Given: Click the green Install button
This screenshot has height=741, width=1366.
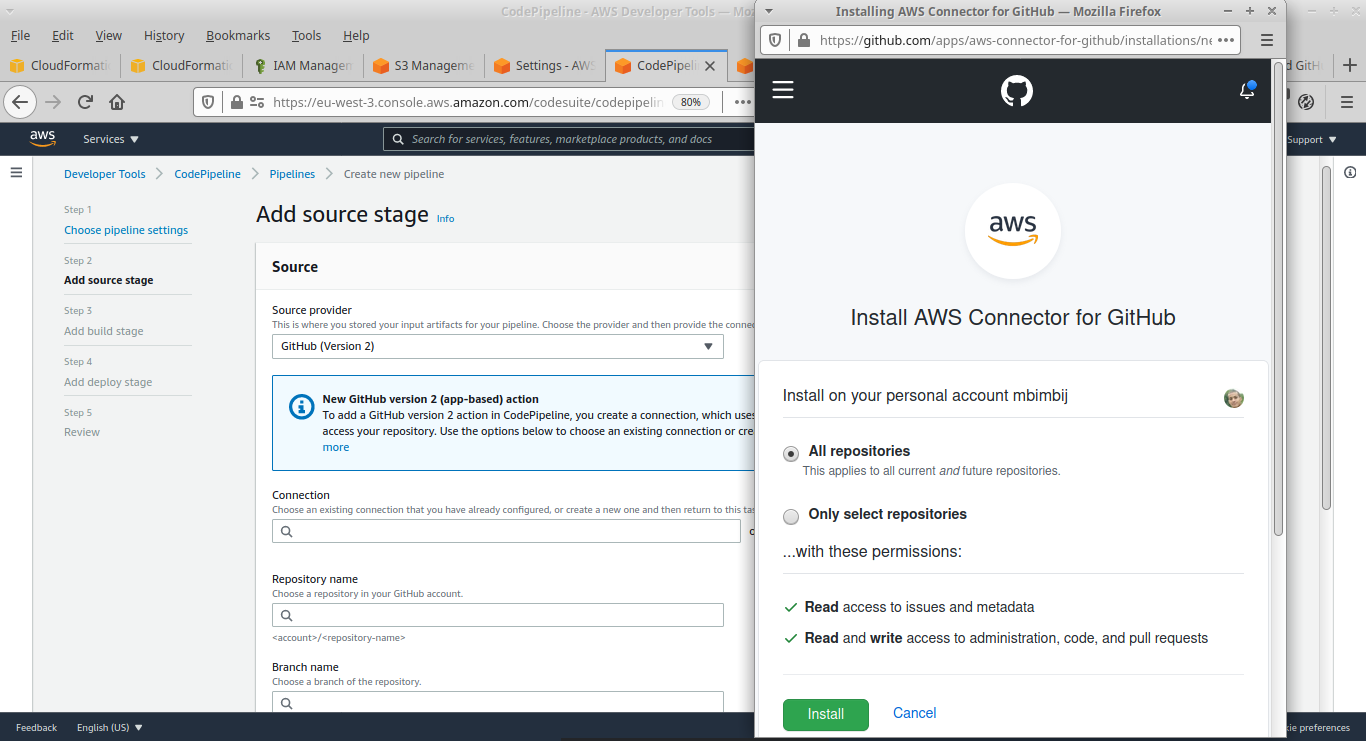Looking at the screenshot, I should pos(825,714).
